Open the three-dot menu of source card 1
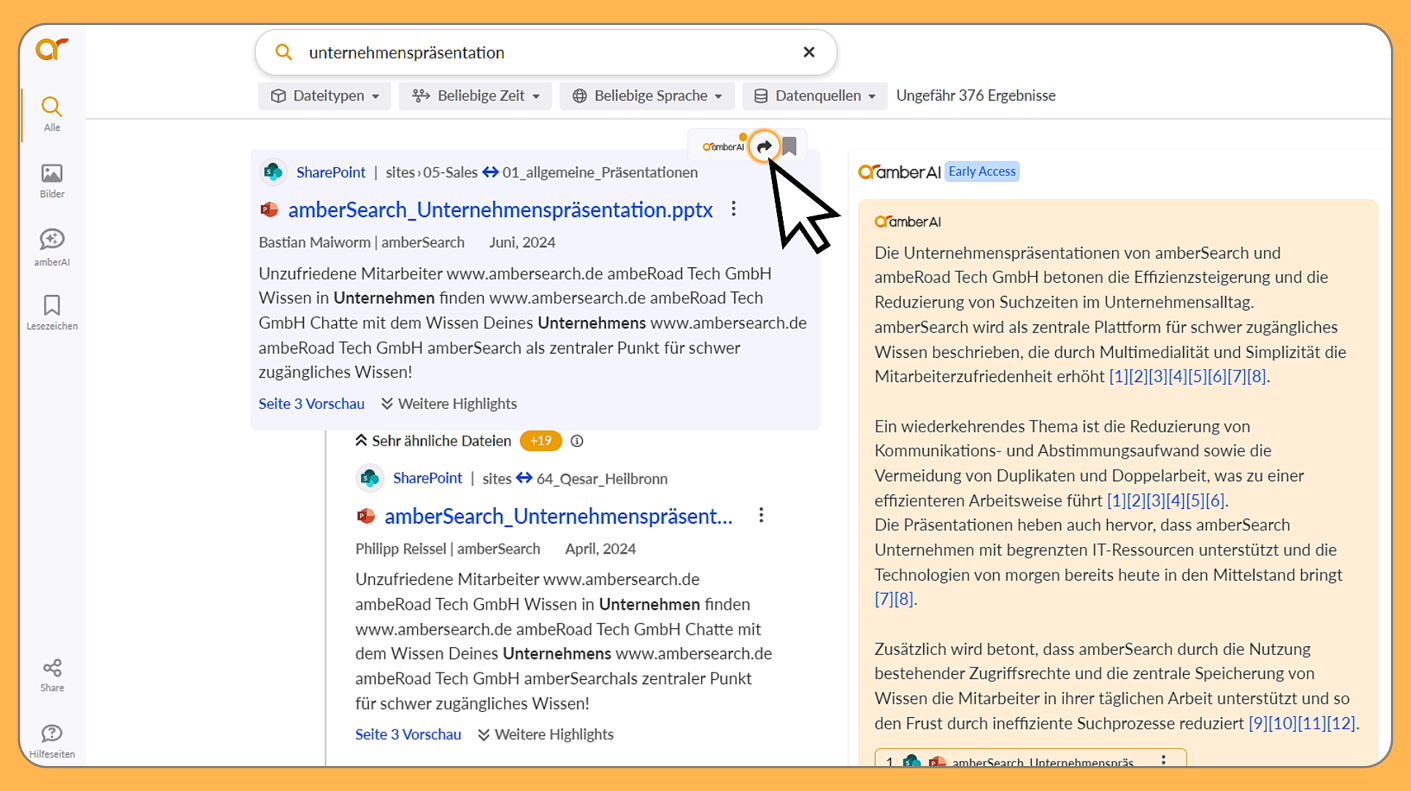 [1163, 761]
